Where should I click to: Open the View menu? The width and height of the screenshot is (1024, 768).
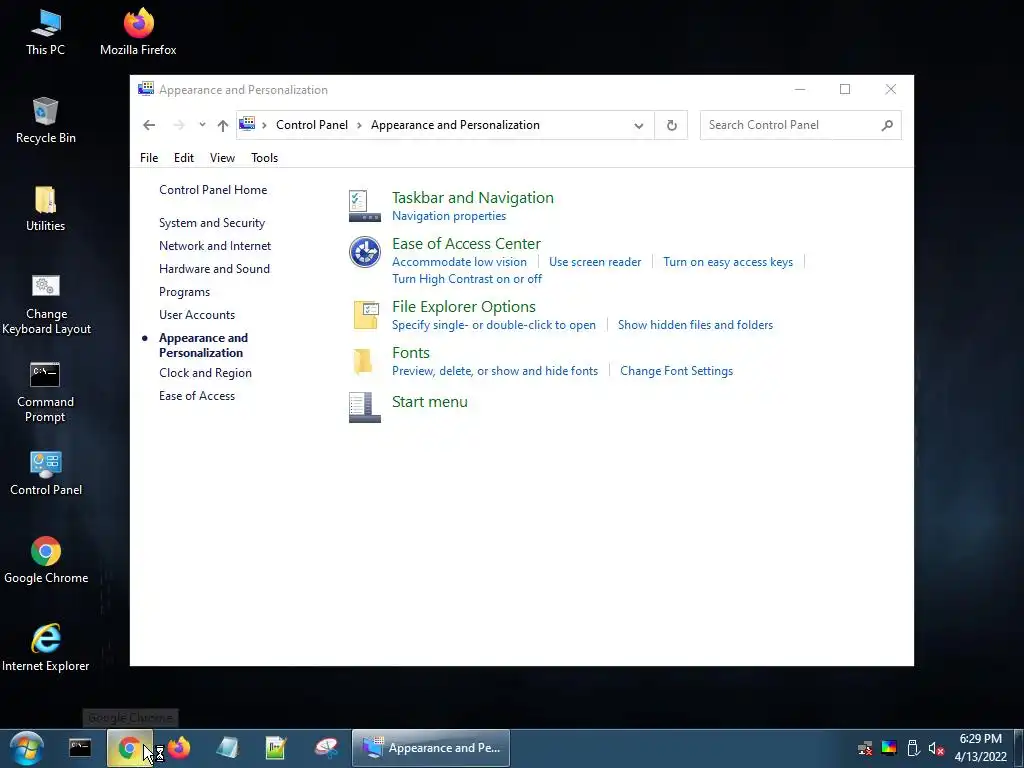[222, 158]
